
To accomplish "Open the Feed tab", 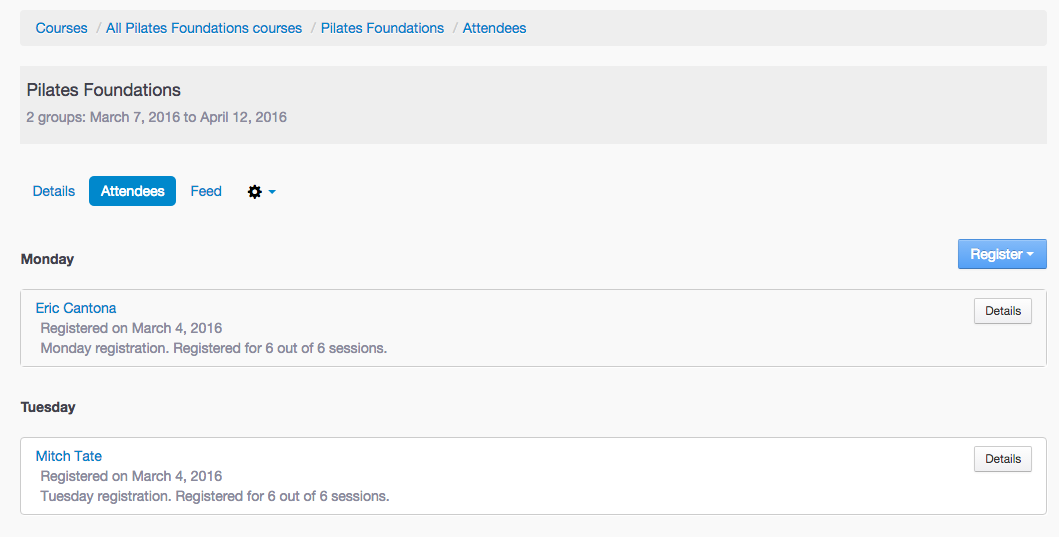I will coord(206,191).
